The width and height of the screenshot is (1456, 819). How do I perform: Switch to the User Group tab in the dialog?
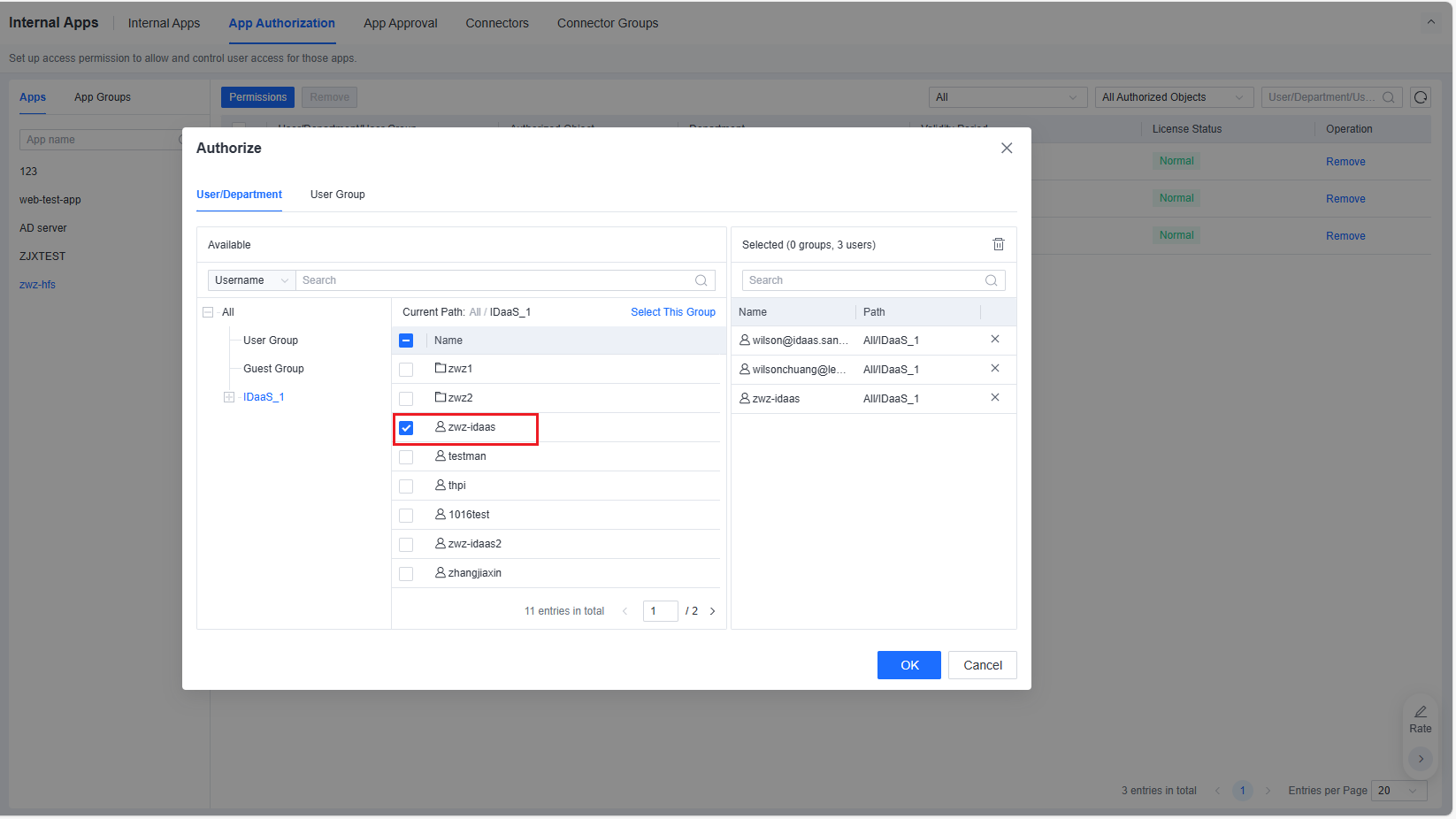pyautogui.click(x=338, y=195)
